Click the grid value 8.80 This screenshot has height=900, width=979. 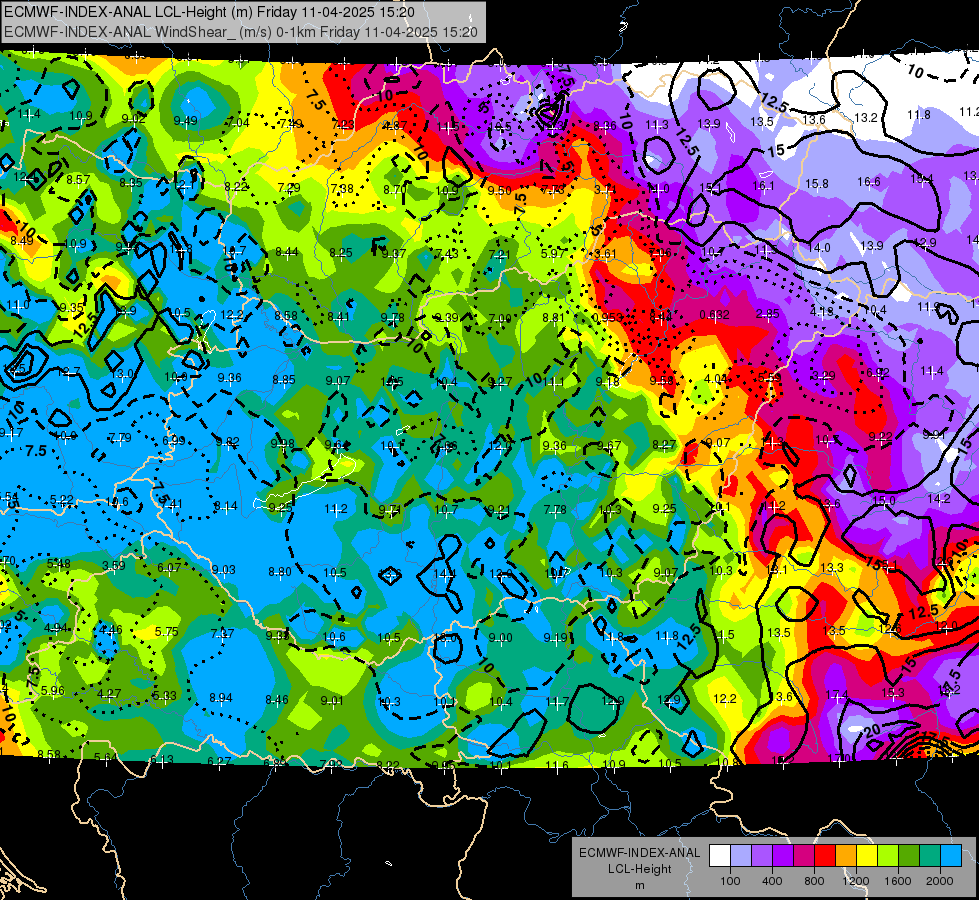coord(280,571)
